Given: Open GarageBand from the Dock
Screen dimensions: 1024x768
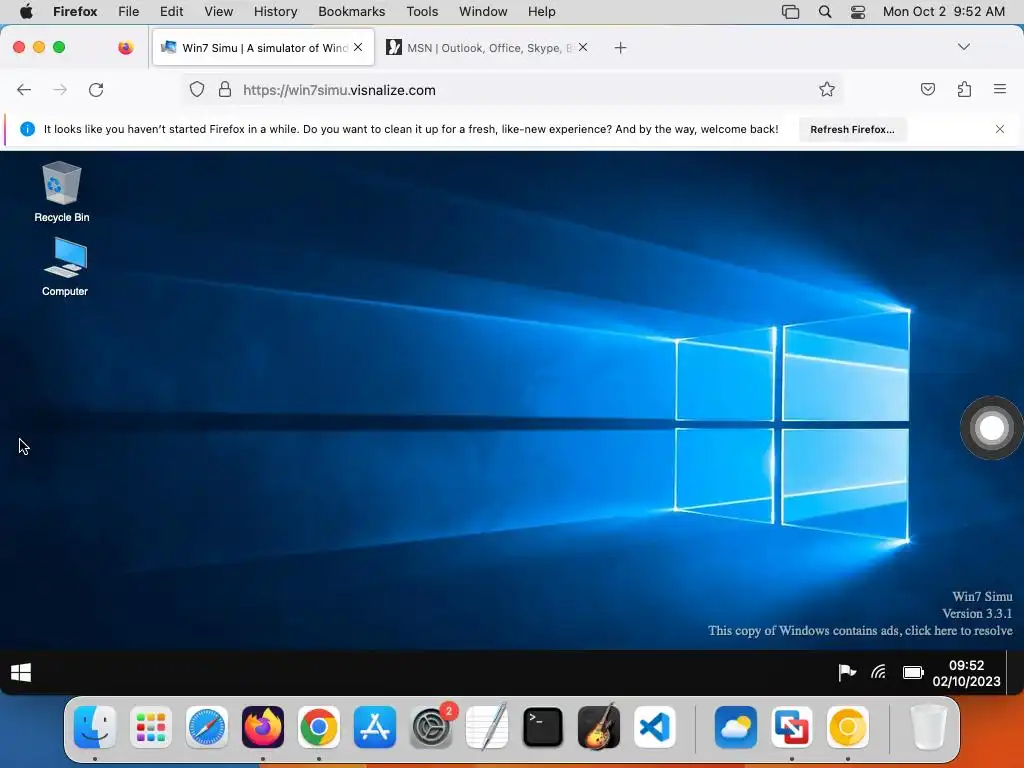Looking at the screenshot, I should [599, 727].
